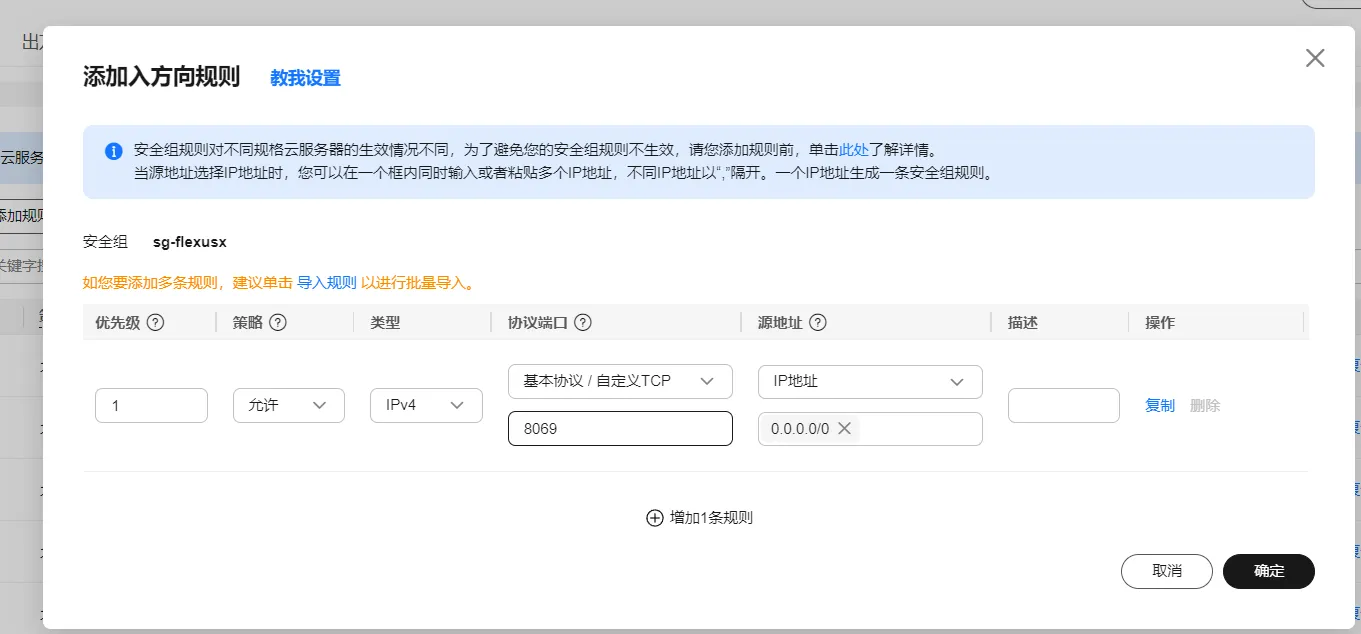Remove the 0.0.0.0/0 address tag
Viewport: 1361px width, 634px height.
pyautogui.click(x=844, y=429)
